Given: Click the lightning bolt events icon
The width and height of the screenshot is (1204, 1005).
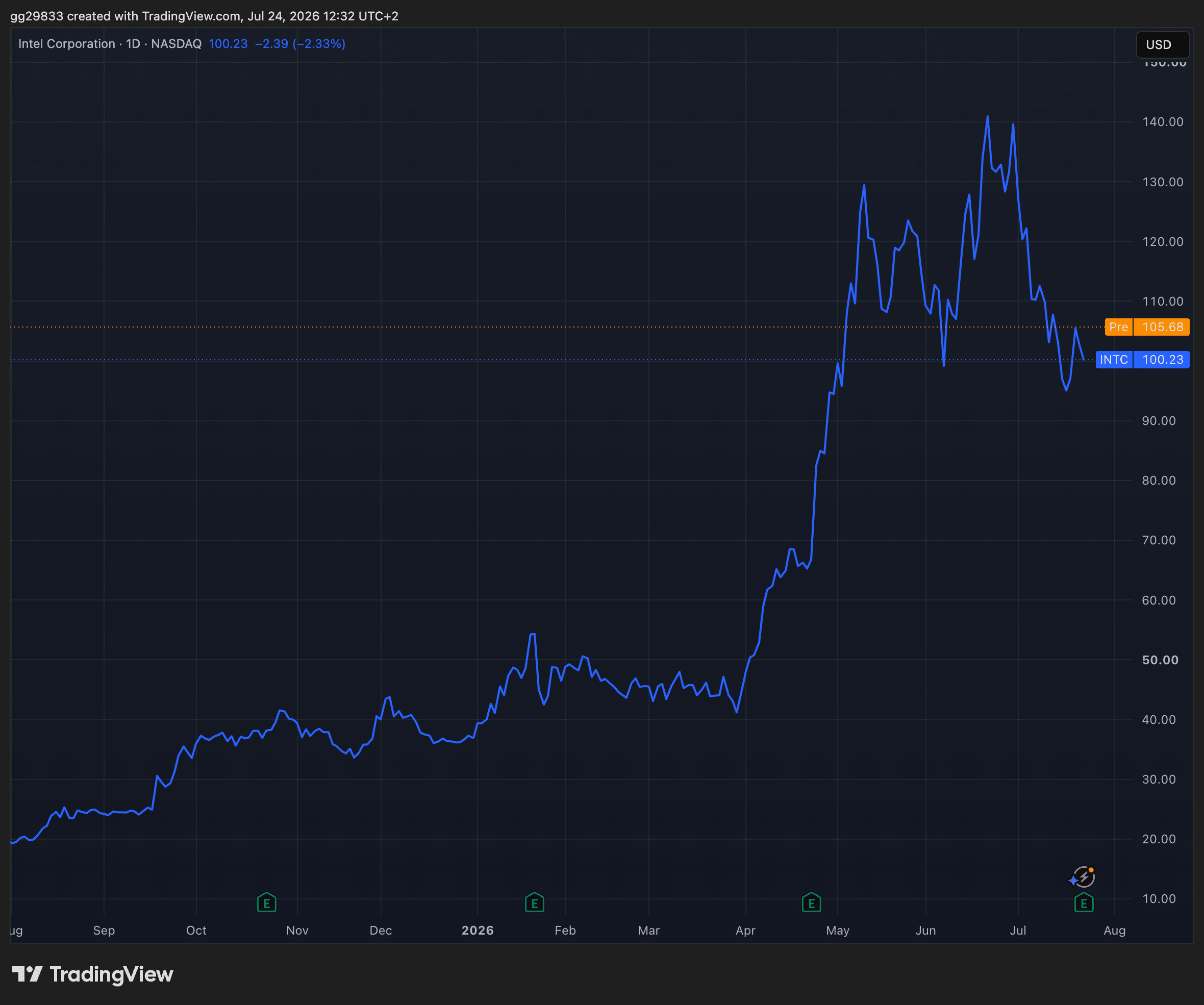Looking at the screenshot, I should (x=1083, y=877).
